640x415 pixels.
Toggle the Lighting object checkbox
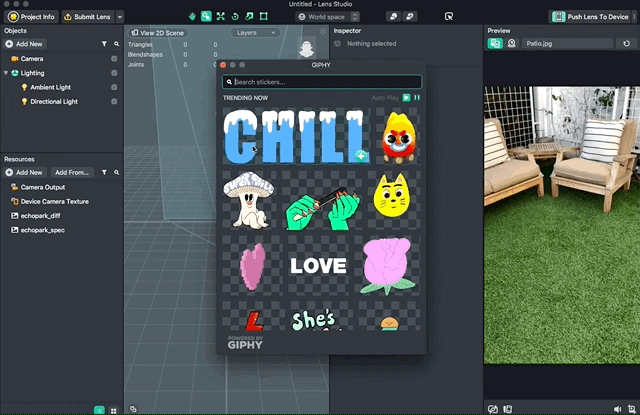pos(114,73)
